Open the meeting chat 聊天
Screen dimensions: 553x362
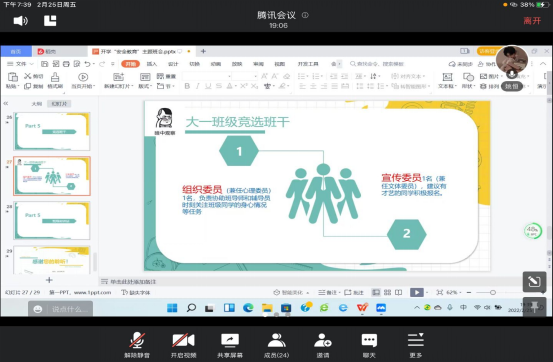[369, 345]
